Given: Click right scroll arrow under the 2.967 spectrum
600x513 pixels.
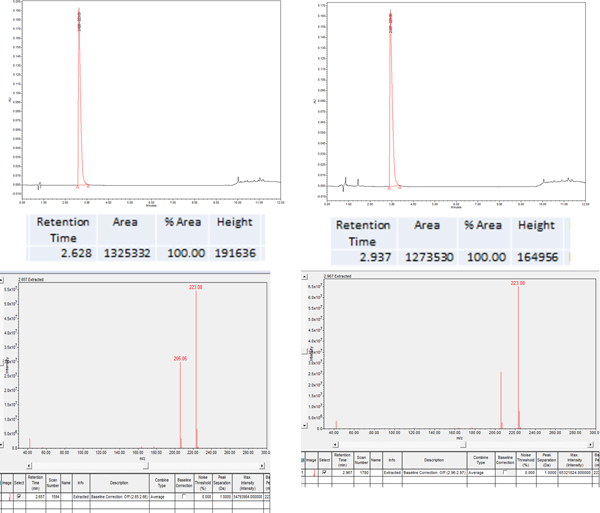Looking at the screenshot, I should point(590,445).
